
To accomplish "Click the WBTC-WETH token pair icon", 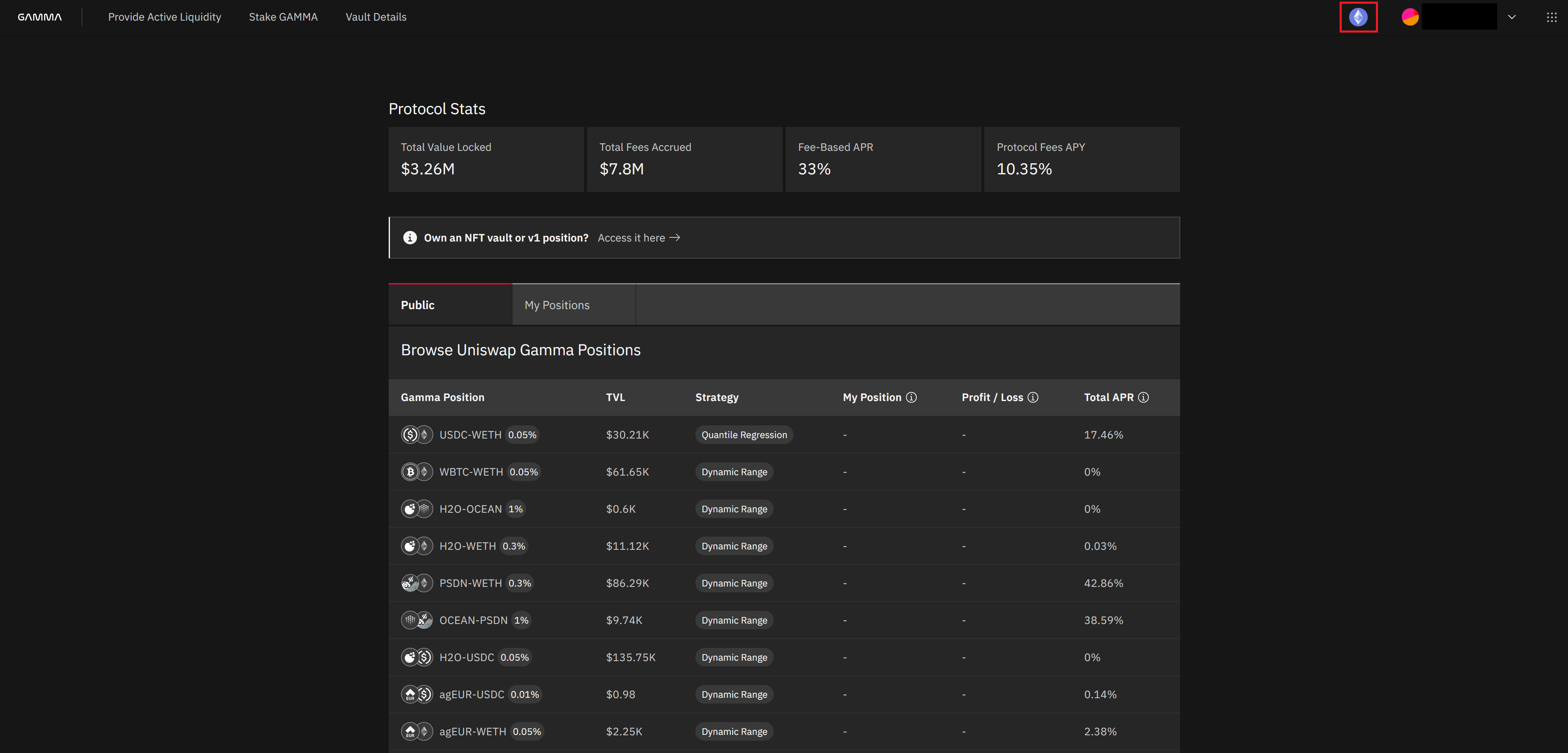I will point(417,472).
